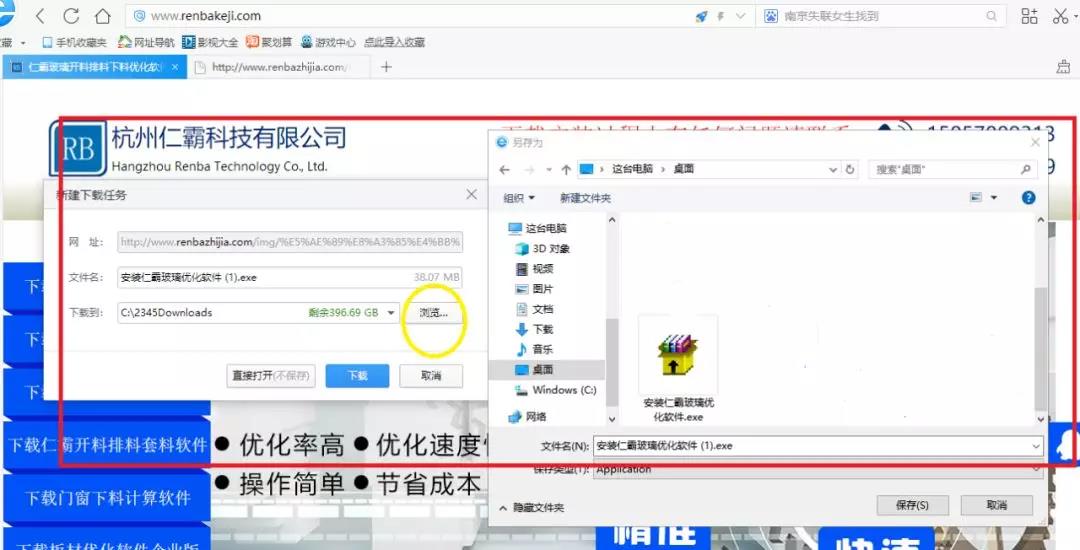Viewport: 1080px width, 550px height.
Task: Change the view layout icon in Save As
Action: pos(975,198)
